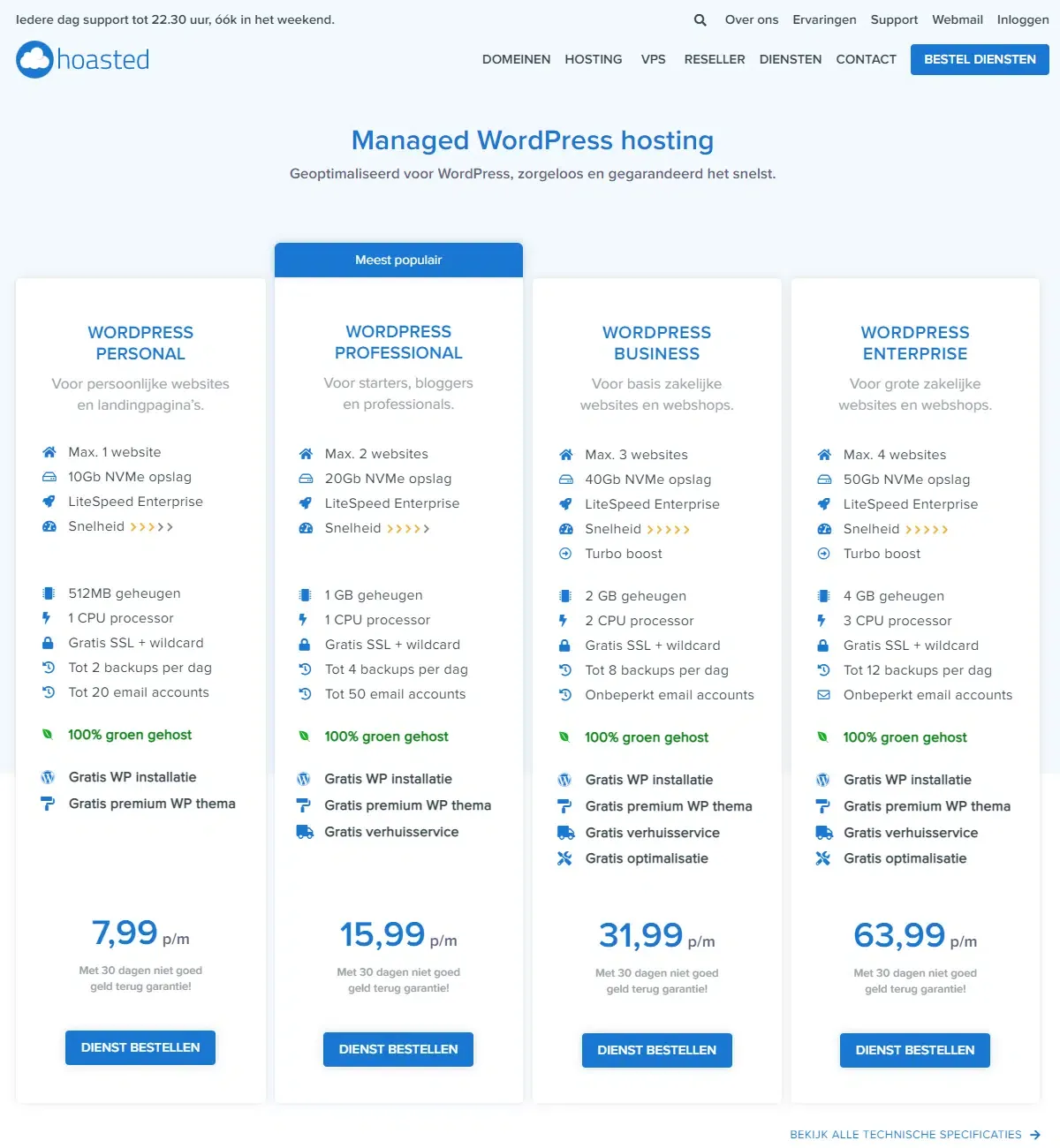
Task: Click the lightning icon next to 1 CPU processor
Action: click(x=47, y=617)
